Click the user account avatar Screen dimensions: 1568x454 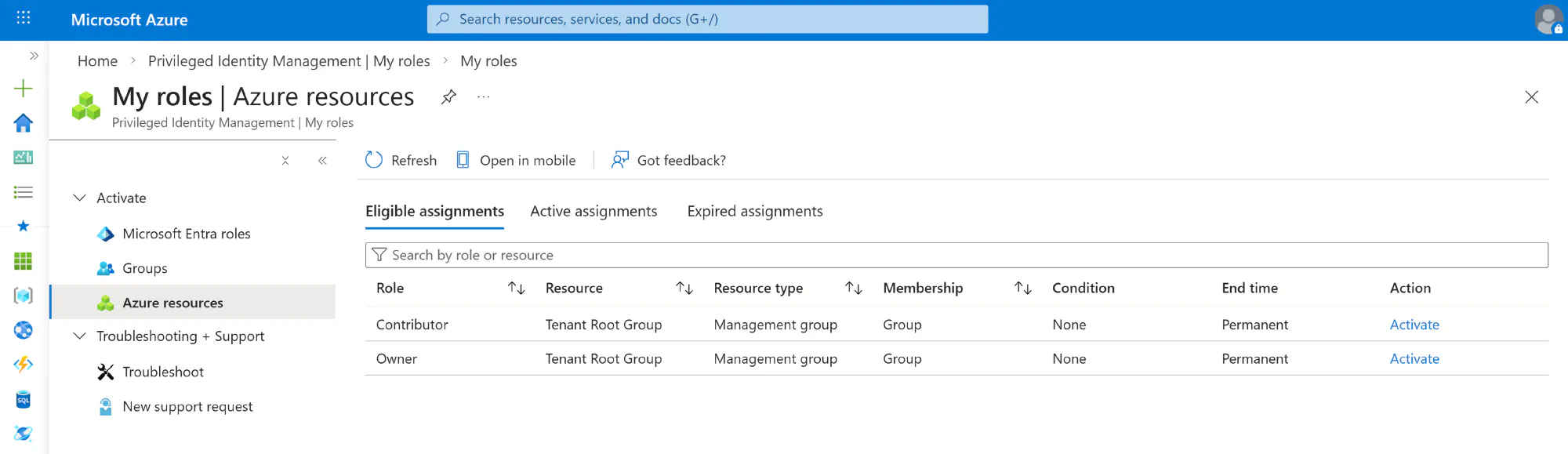pyautogui.click(x=1548, y=20)
